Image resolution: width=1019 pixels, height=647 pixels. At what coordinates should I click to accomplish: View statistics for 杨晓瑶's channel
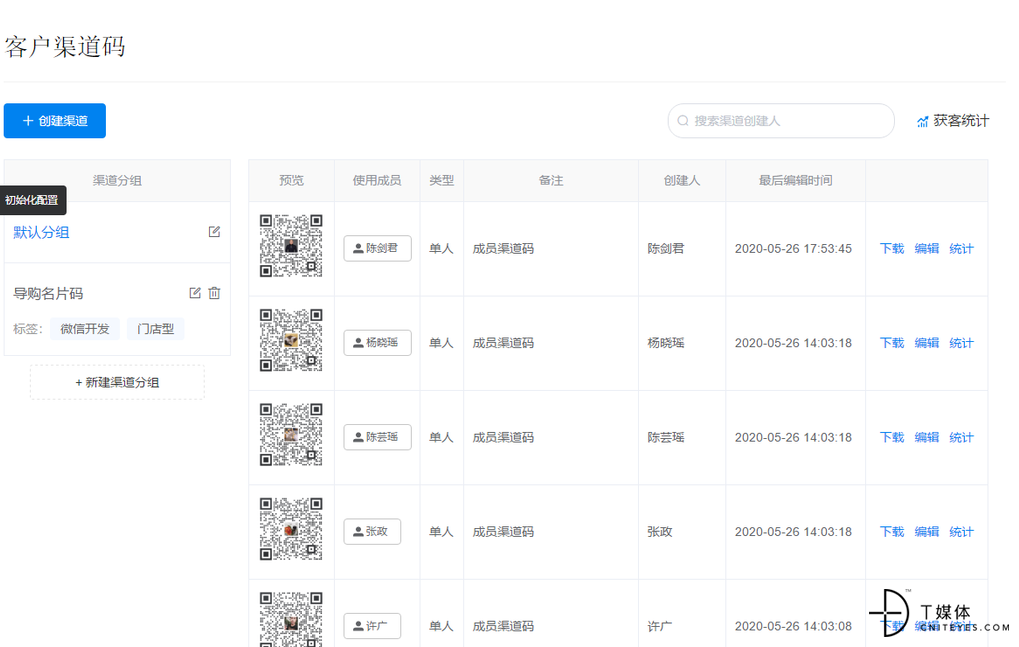[961, 343]
